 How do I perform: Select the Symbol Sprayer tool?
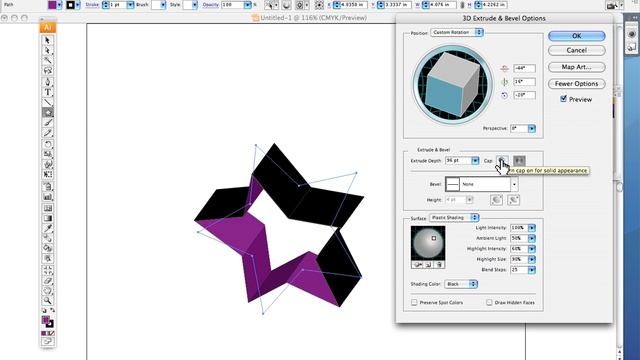[47, 187]
